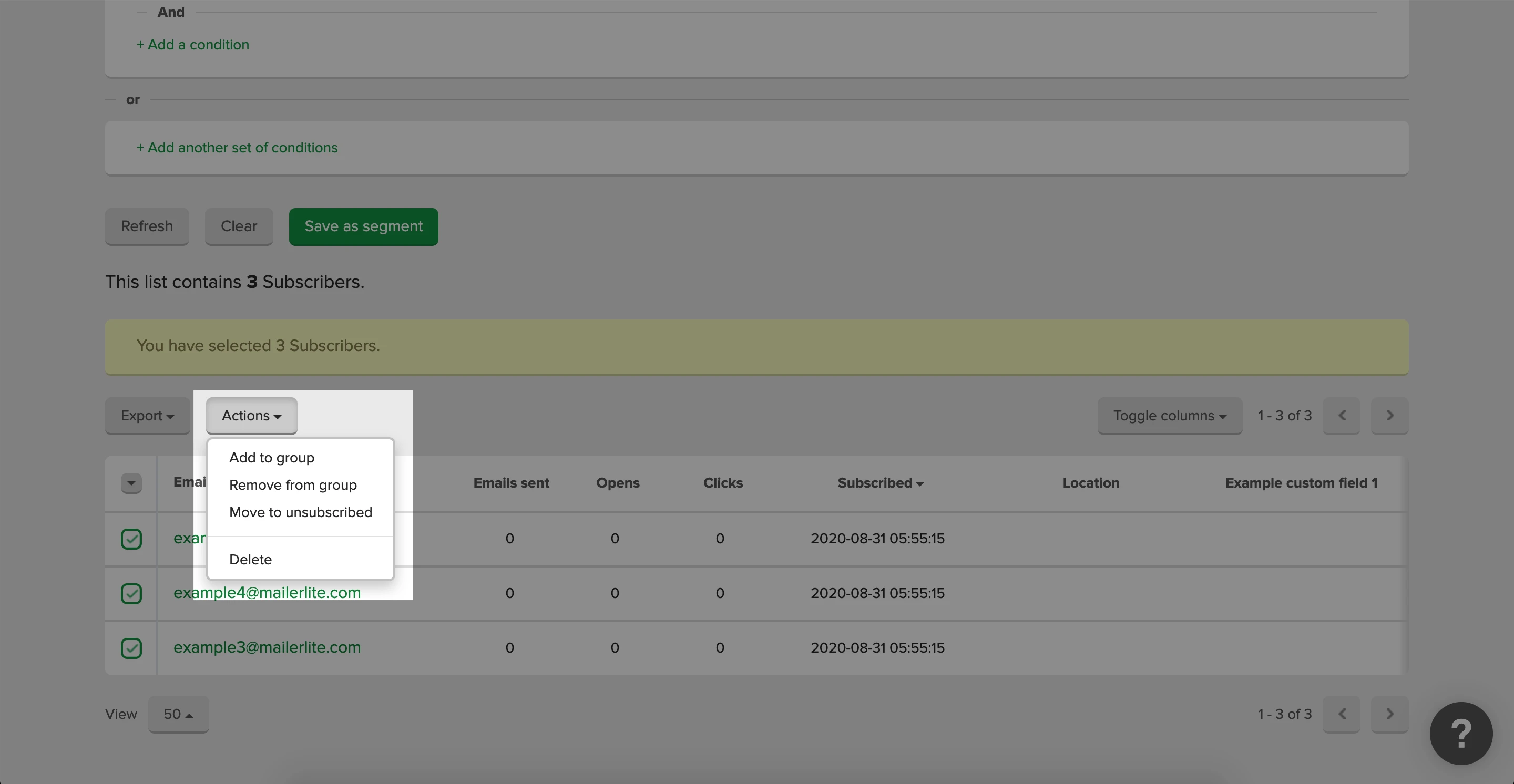Choose Add to group from Actions menu
1514x784 pixels.
tap(272, 458)
